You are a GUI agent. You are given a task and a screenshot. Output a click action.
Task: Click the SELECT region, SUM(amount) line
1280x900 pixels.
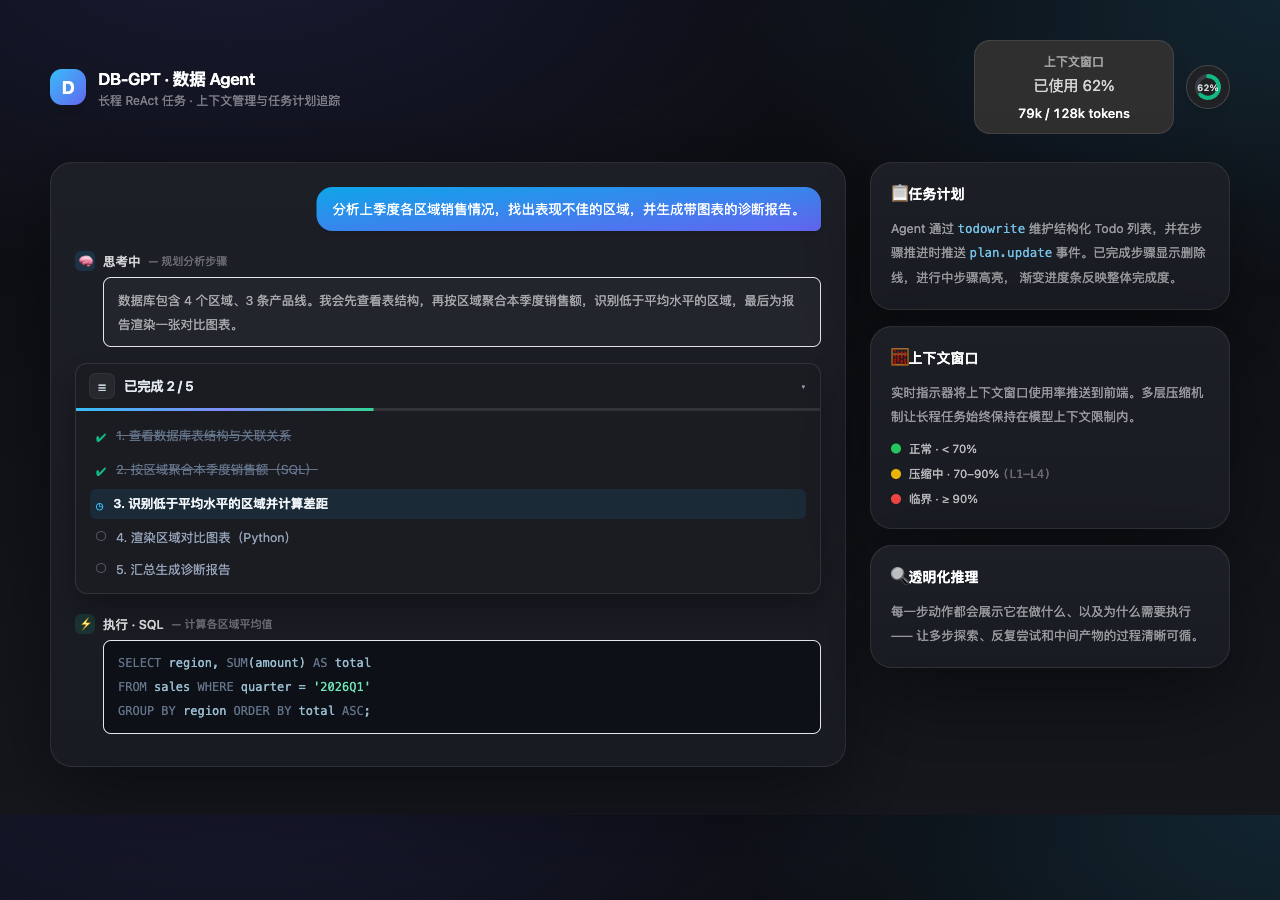[x=244, y=663]
